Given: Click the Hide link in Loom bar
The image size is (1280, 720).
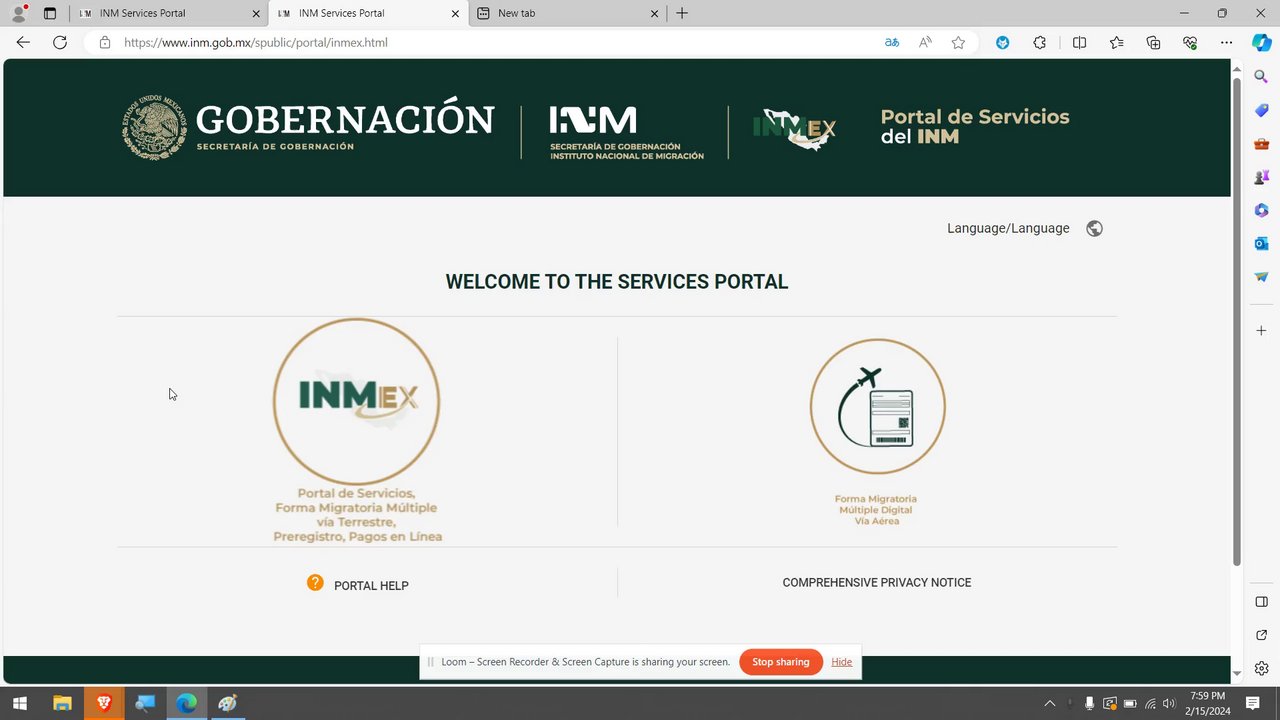Looking at the screenshot, I should click(x=841, y=662).
